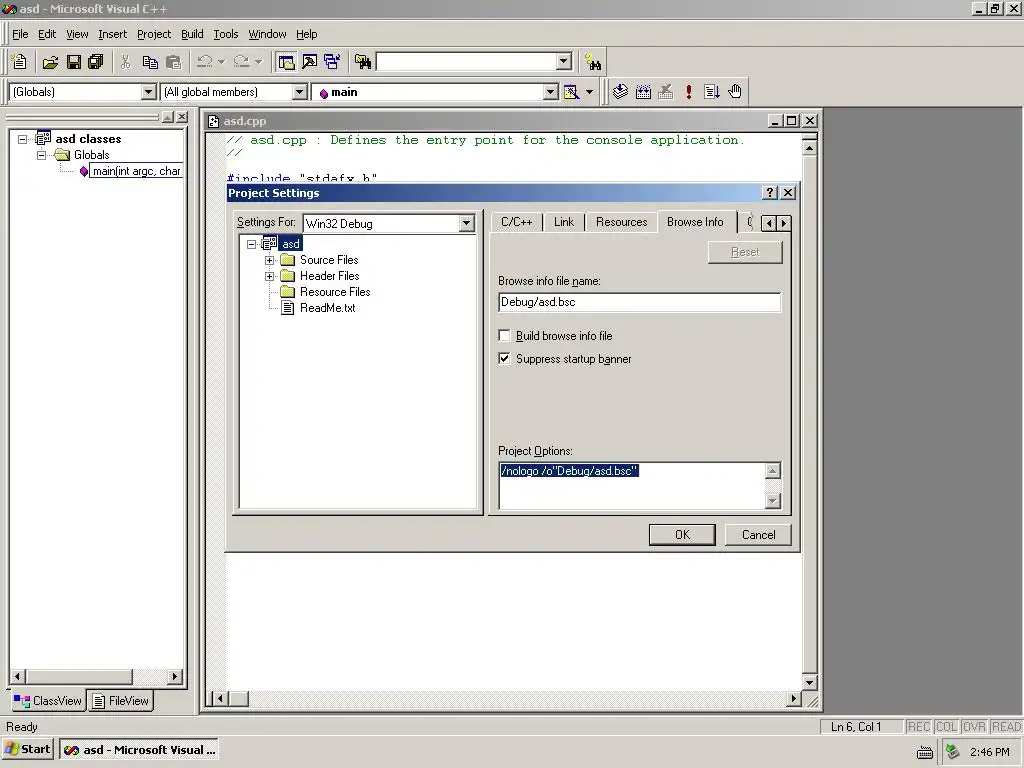Switch to the ClassView tab

48,701
